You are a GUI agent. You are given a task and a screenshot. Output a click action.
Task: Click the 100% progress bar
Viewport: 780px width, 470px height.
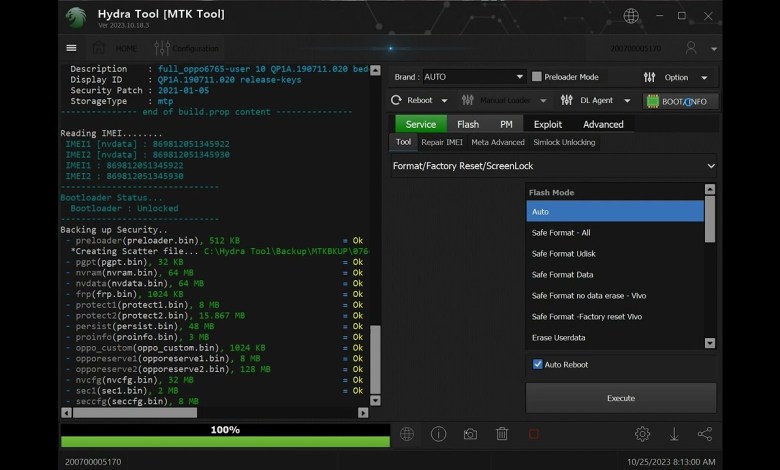click(x=225, y=435)
